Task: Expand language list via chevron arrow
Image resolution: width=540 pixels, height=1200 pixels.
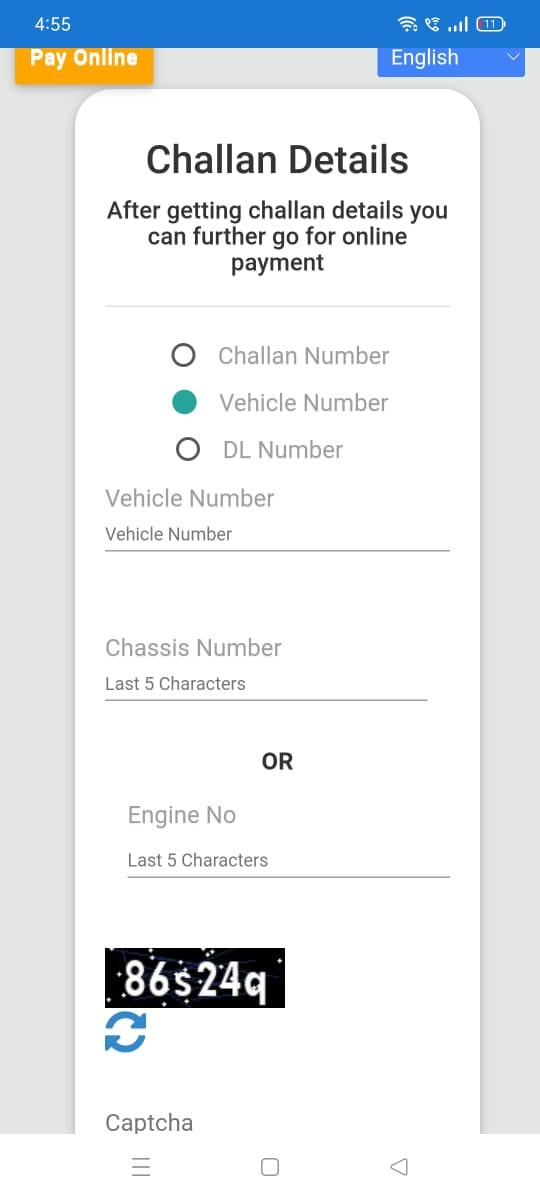Action: tap(513, 58)
